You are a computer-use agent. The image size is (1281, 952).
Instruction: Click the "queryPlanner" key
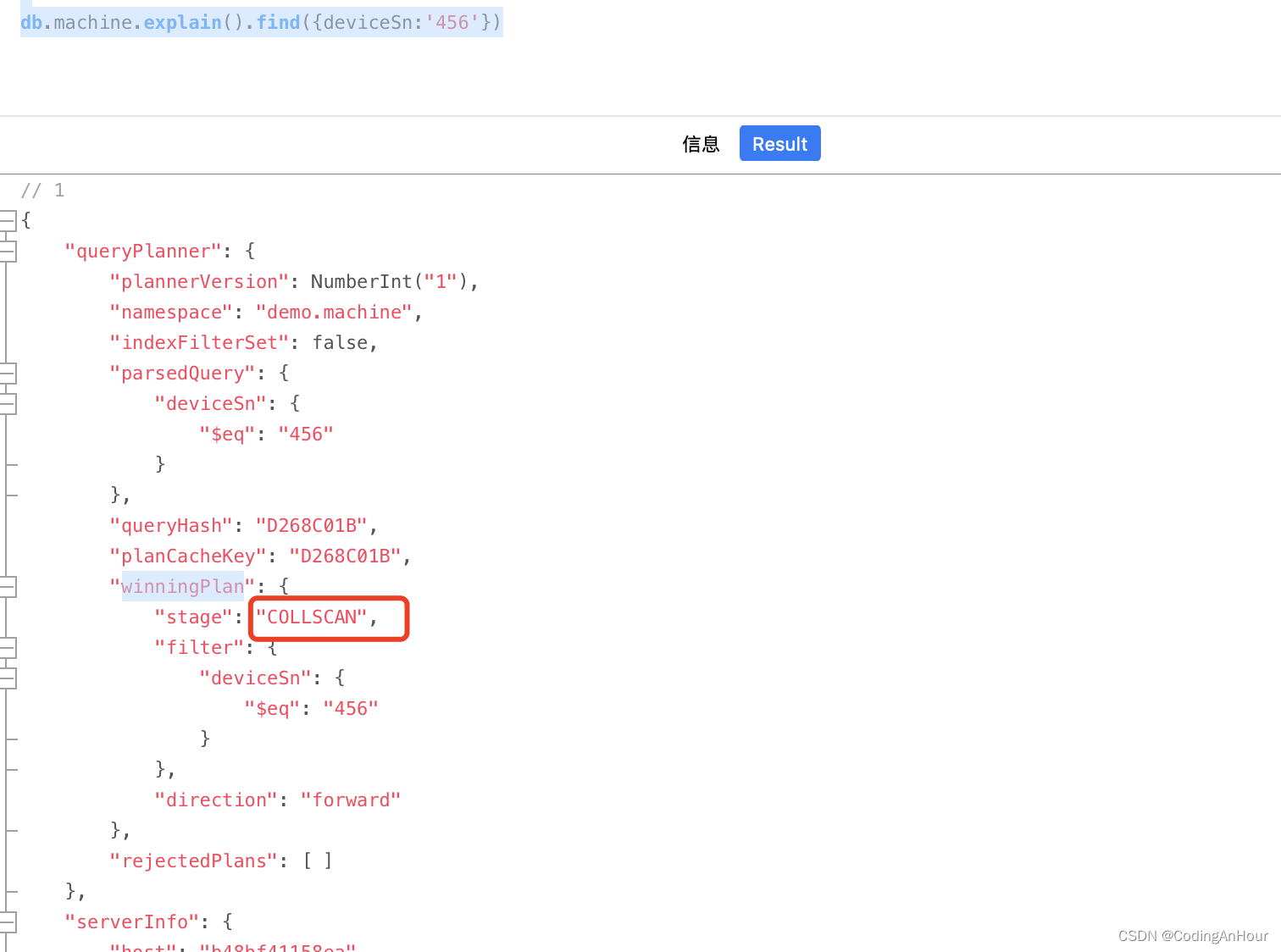(x=143, y=252)
